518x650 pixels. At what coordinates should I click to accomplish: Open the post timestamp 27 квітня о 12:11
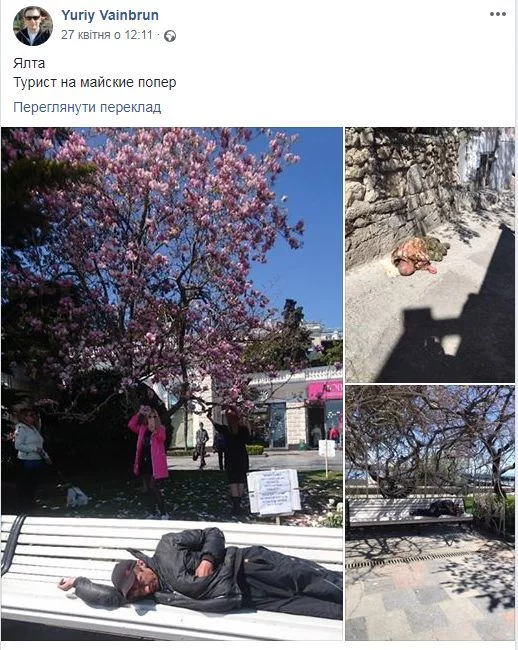coord(107,35)
